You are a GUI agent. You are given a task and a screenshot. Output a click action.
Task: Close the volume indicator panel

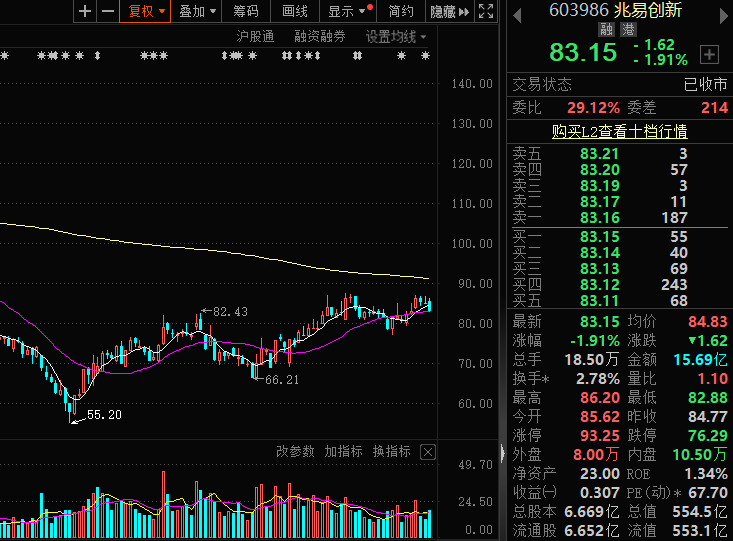(428, 452)
